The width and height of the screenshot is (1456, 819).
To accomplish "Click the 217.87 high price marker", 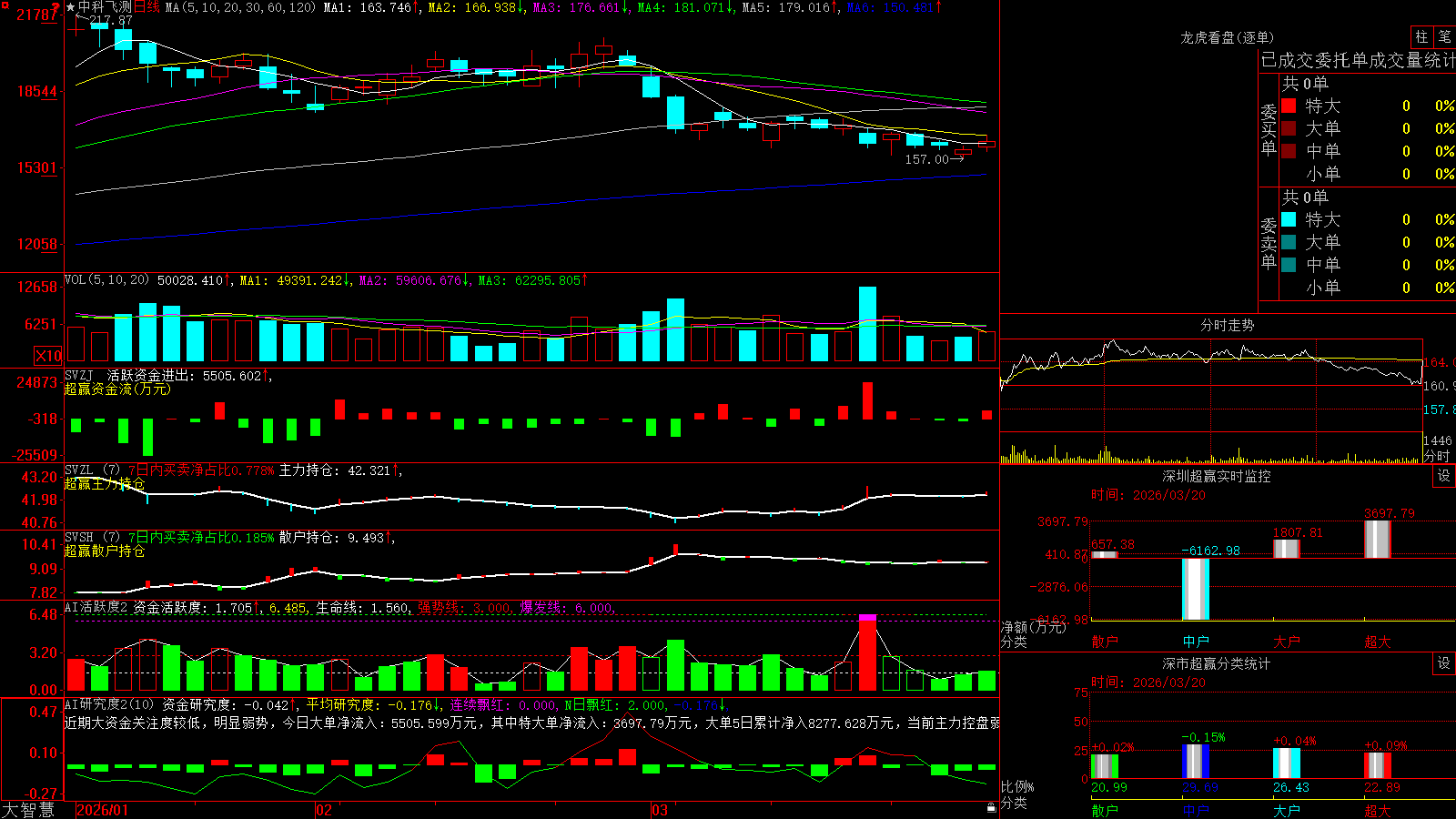I will click(x=110, y=20).
